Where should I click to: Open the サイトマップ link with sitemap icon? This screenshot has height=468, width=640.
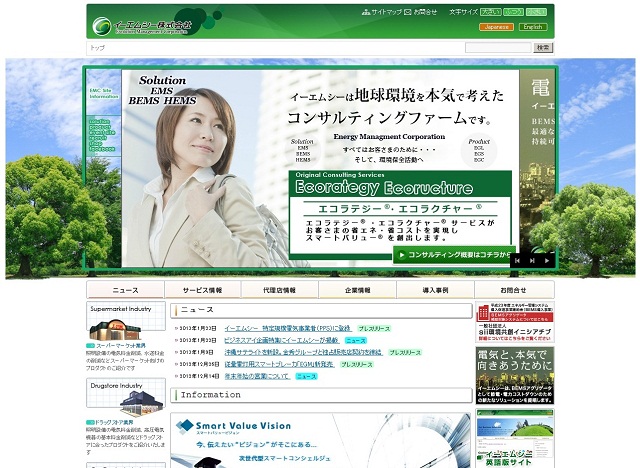(x=382, y=12)
